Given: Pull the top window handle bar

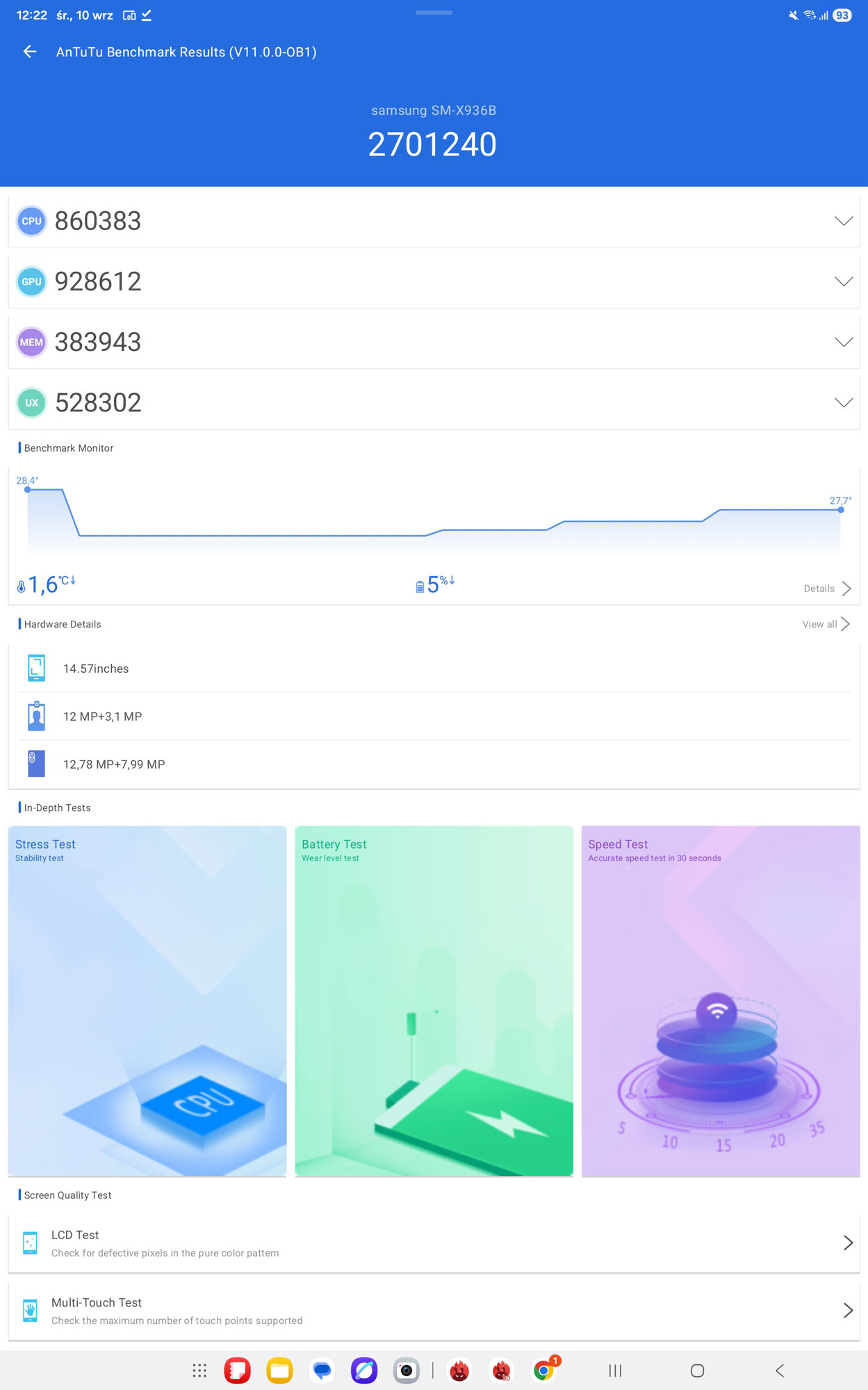Looking at the screenshot, I should [434, 13].
